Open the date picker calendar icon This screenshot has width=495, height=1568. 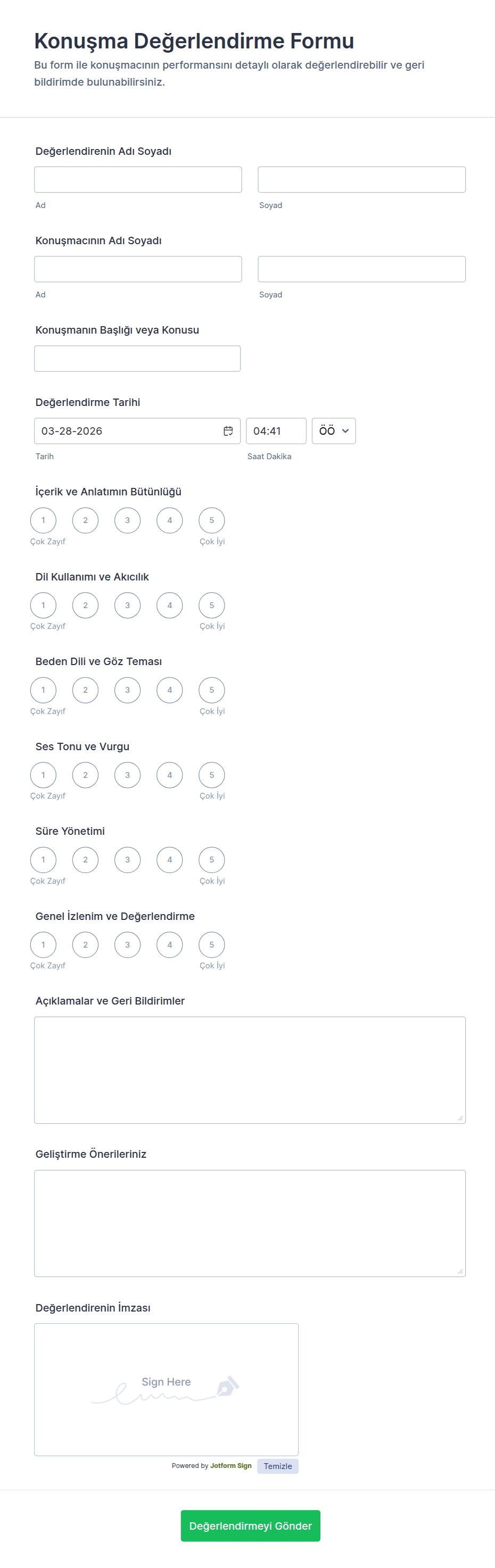(x=228, y=431)
